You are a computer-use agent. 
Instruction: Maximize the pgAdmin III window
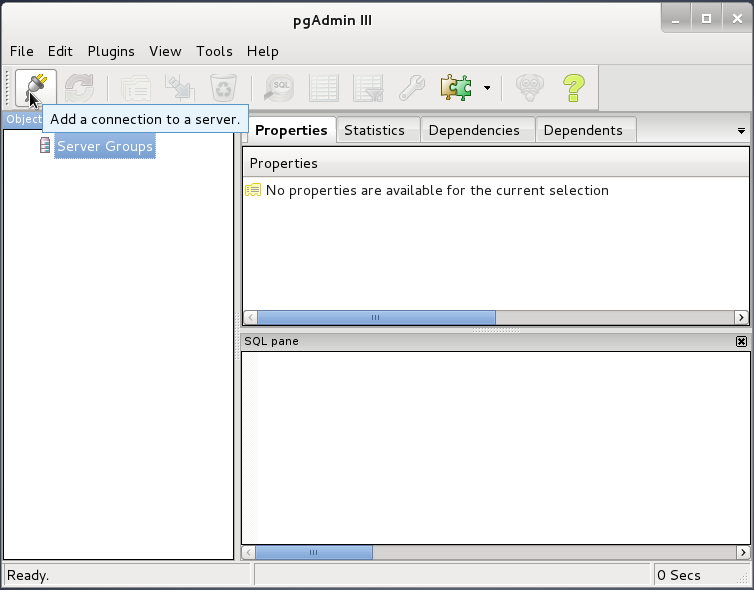(706, 18)
